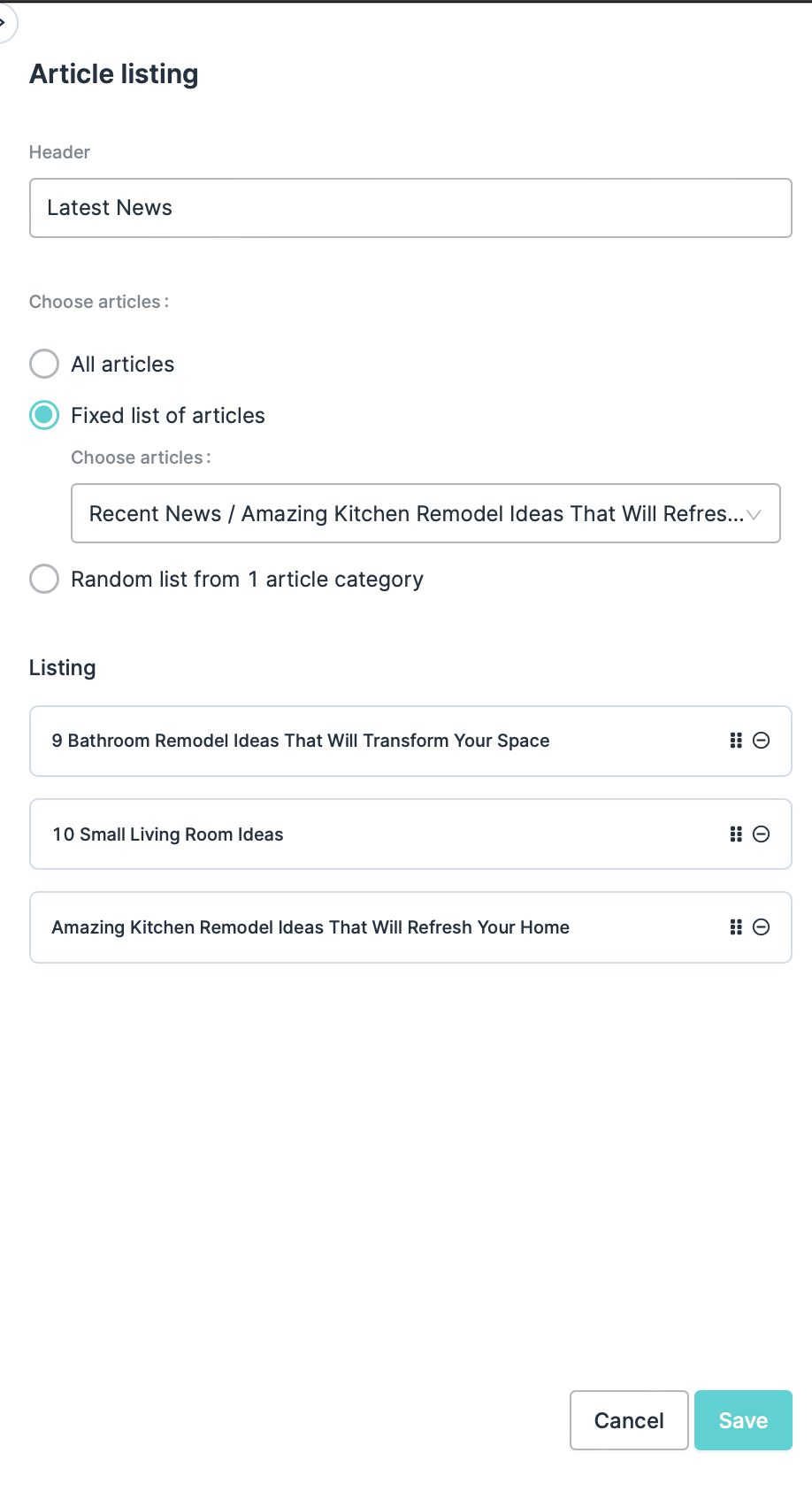812x1499 pixels.
Task: Select the All articles radio option
Action: pos(44,364)
